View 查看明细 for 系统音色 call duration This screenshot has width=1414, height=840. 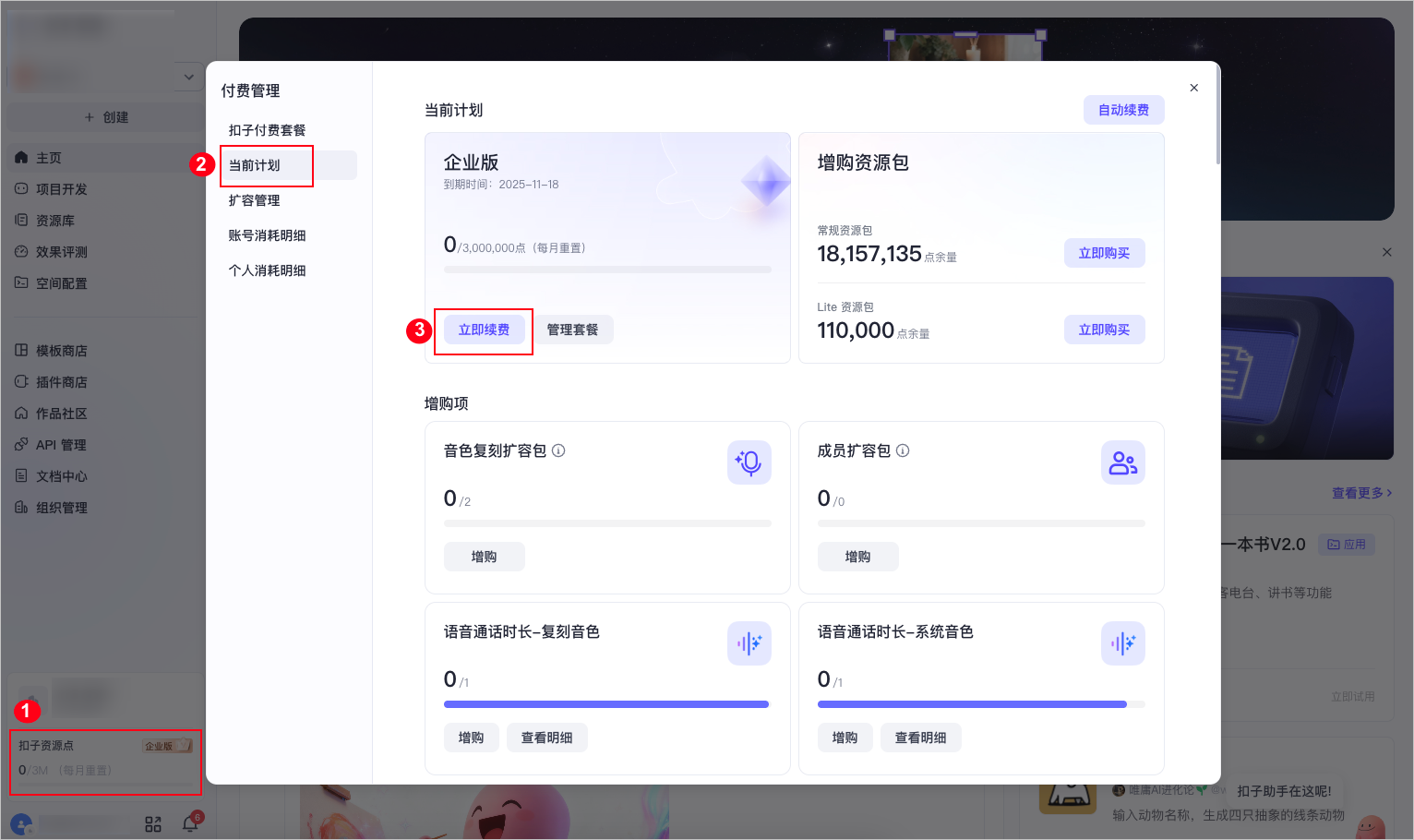point(920,738)
